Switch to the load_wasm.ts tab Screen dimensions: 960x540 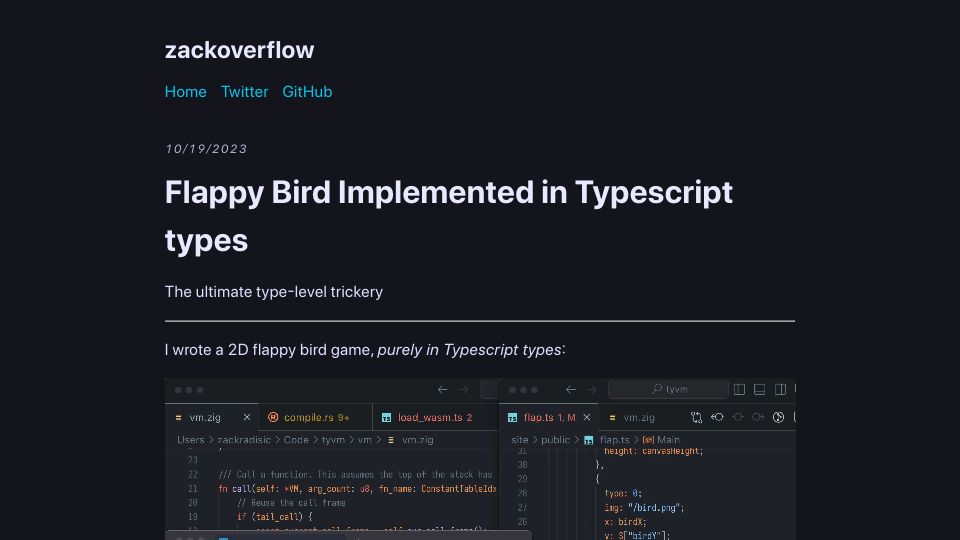[x=435, y=418]
